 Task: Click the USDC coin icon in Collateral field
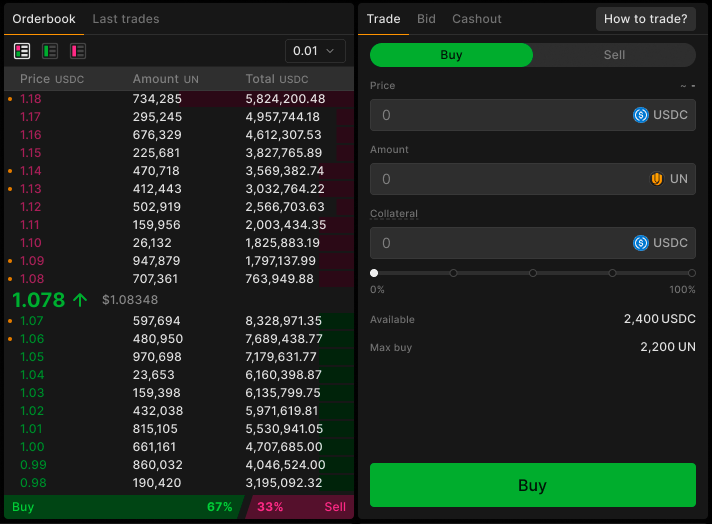pos(641,243)
